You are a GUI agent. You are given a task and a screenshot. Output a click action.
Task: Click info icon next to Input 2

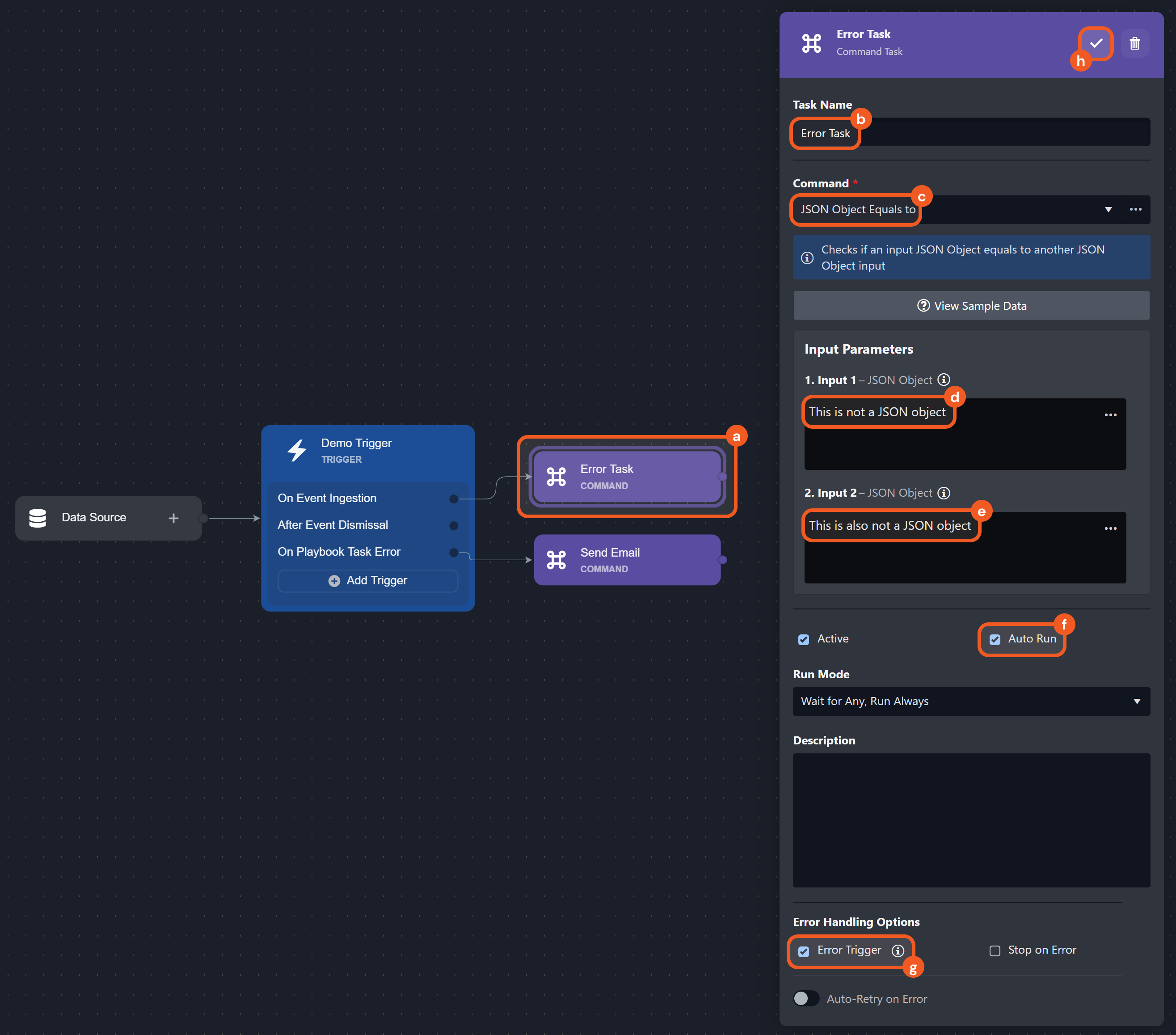pyautogui.click(x=944, y=493)
